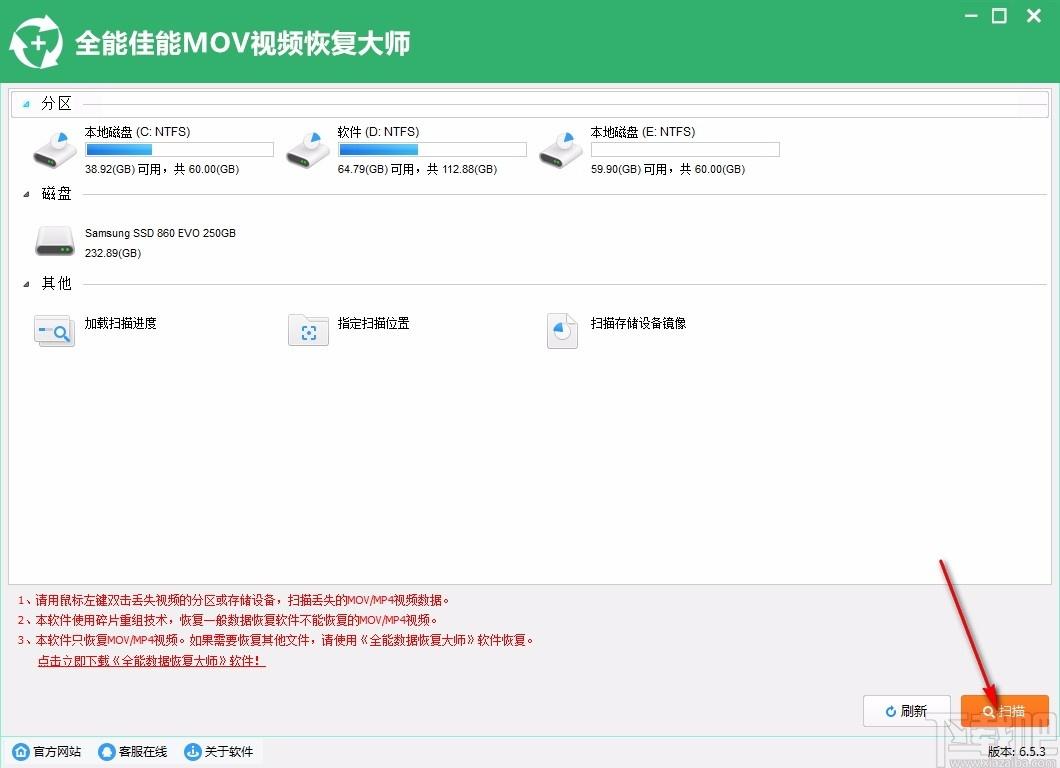Open the download 全能数据恢复大师 link
This screenshot has height=768, width=1060.
(x=151, y=661)
